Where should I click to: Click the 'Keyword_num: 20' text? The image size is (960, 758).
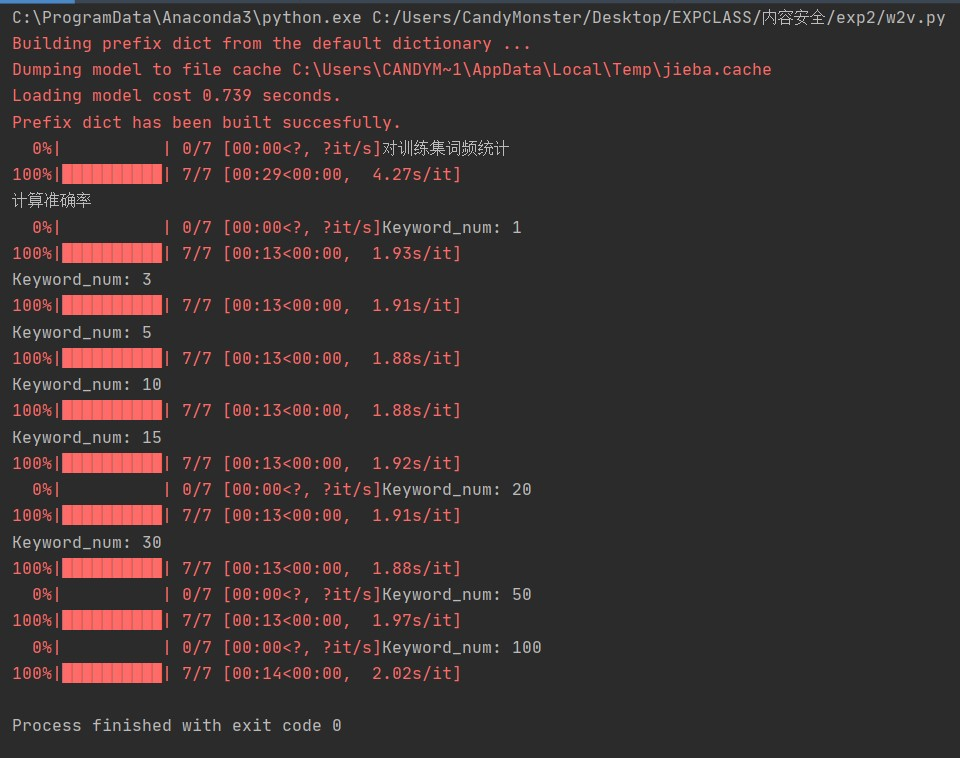click(x=456, y=490)
